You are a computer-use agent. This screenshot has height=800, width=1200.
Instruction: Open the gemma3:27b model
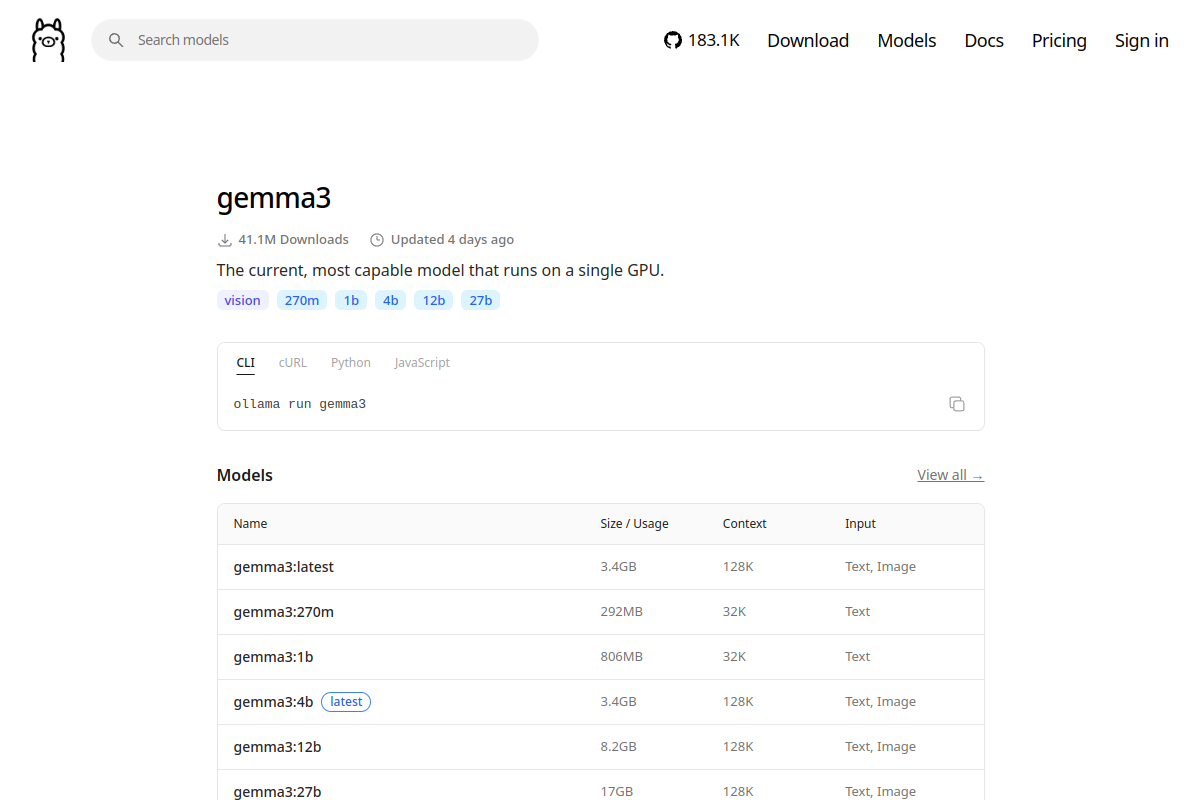[x=277, y=792]
